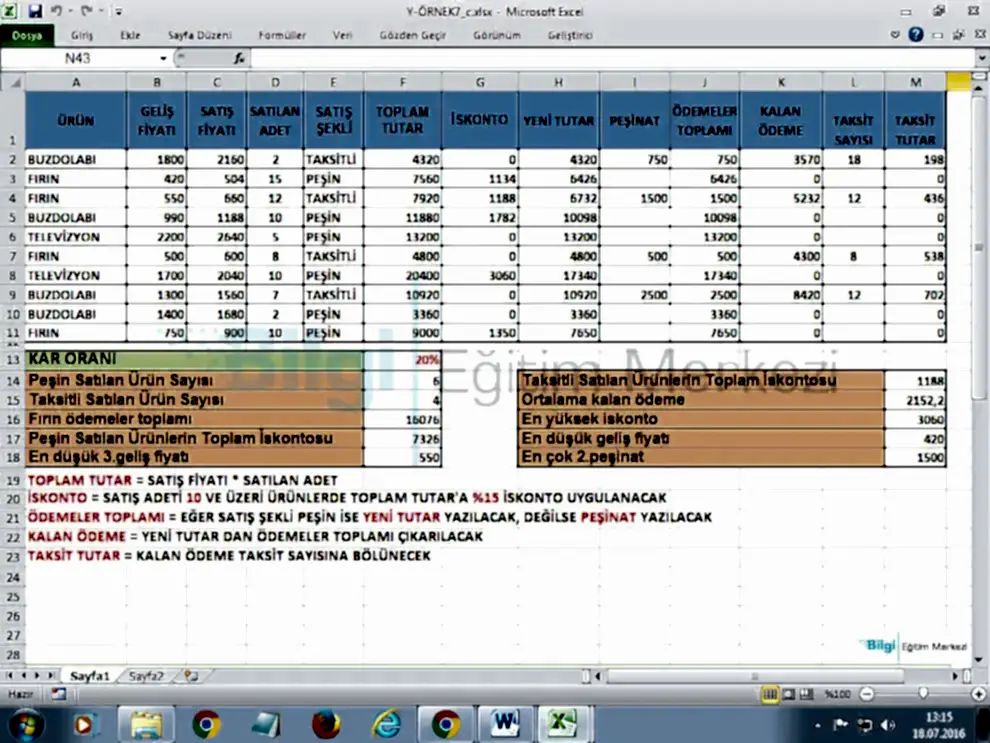Switch to the Sayfa2 worksheet tab
This screenshot has height=743, width=990.
146,676
